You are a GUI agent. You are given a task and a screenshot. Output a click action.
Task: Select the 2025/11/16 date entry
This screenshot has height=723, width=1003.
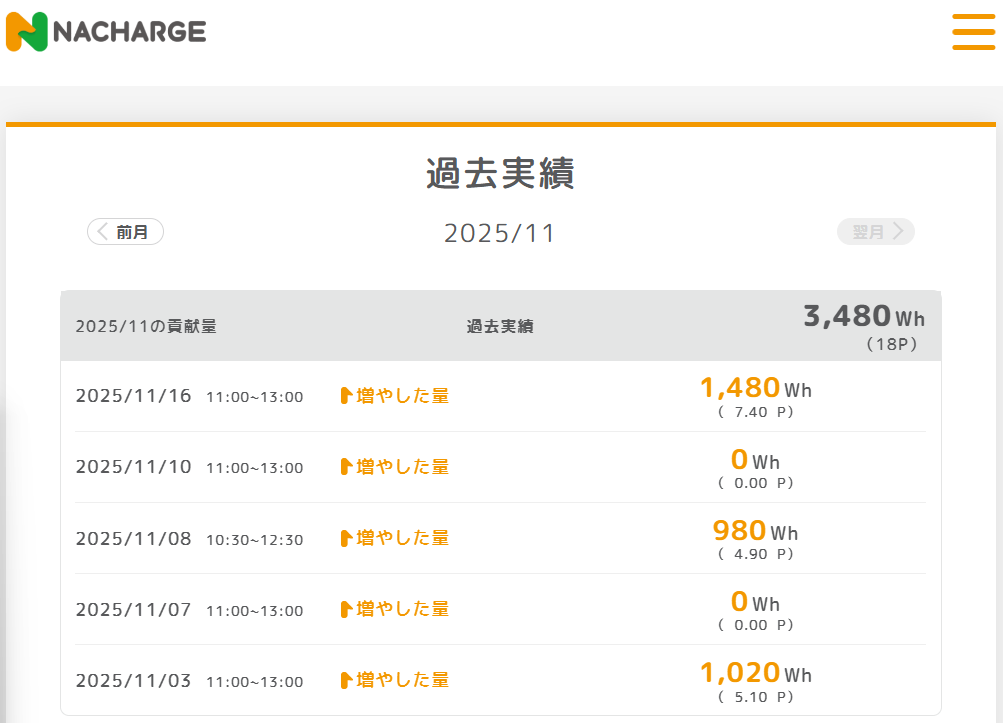[x=133, y=396]
